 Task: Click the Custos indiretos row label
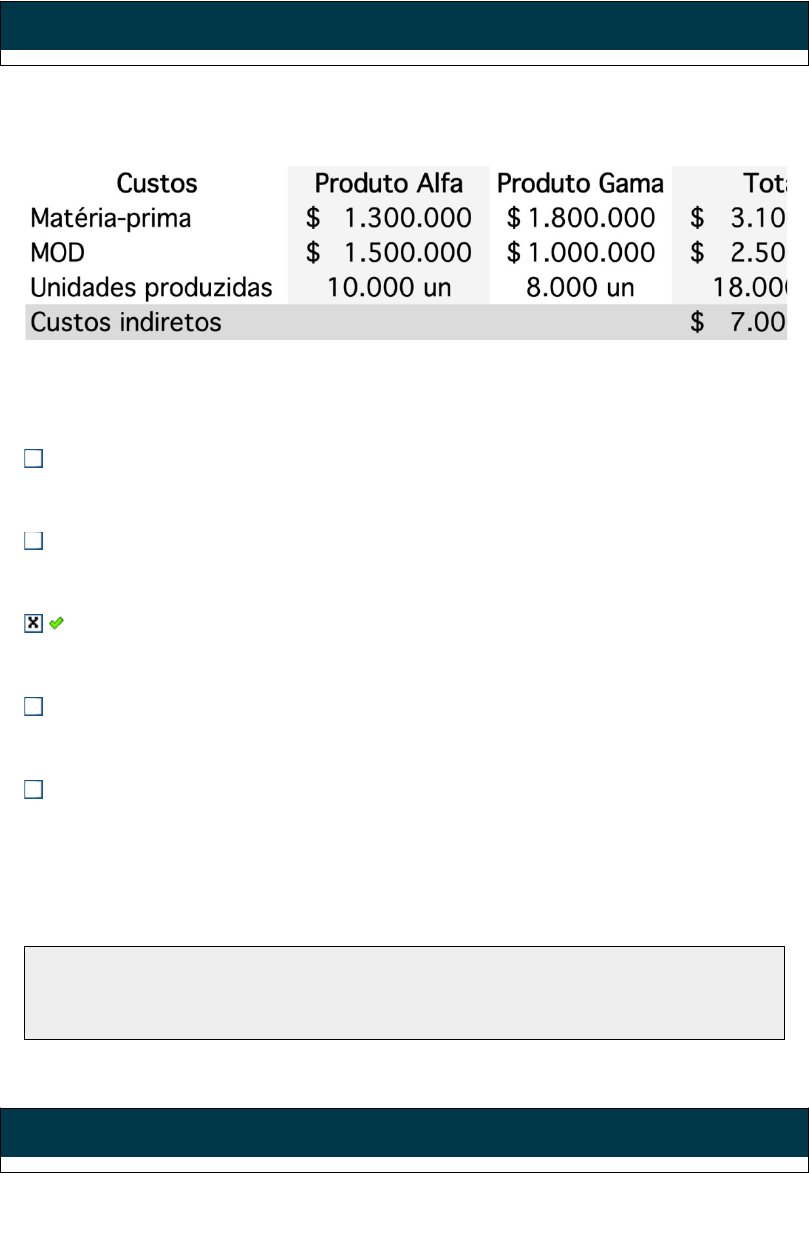click(x=126, y=322)
